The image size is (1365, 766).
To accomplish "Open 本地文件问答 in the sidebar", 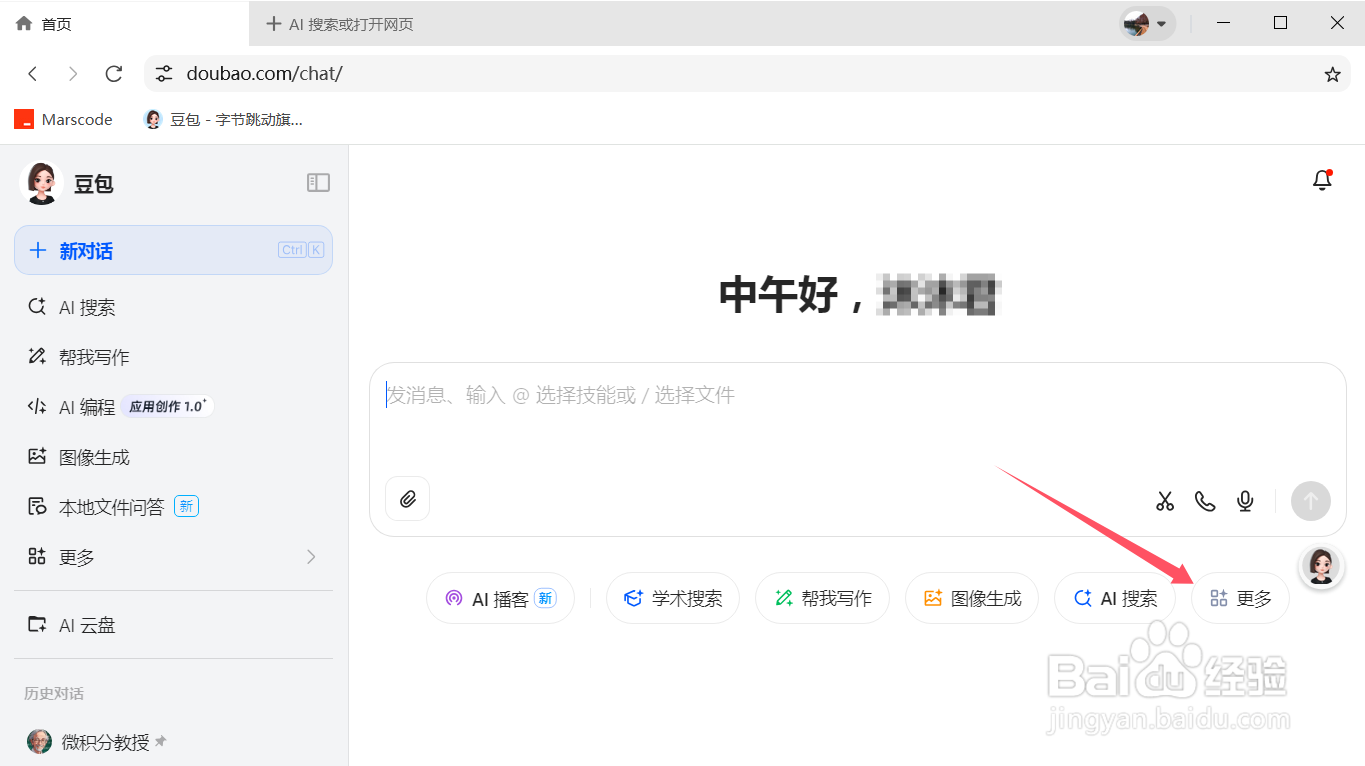I will pyautogui.click(x=173, y=507).
